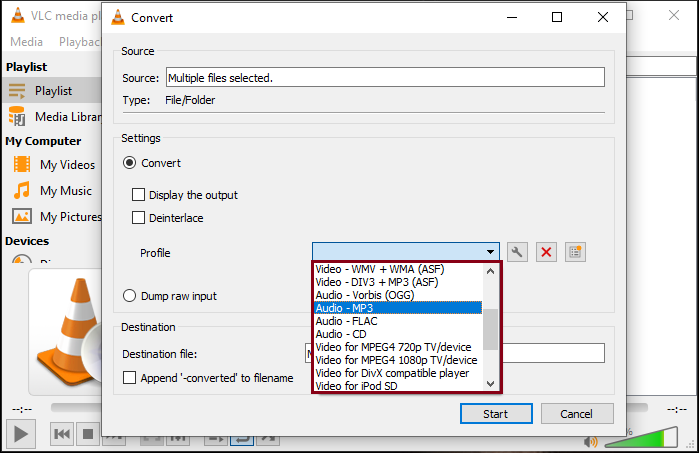Close the Convert dialog
This screenshot has height=453, width=699.
point(603,17)
